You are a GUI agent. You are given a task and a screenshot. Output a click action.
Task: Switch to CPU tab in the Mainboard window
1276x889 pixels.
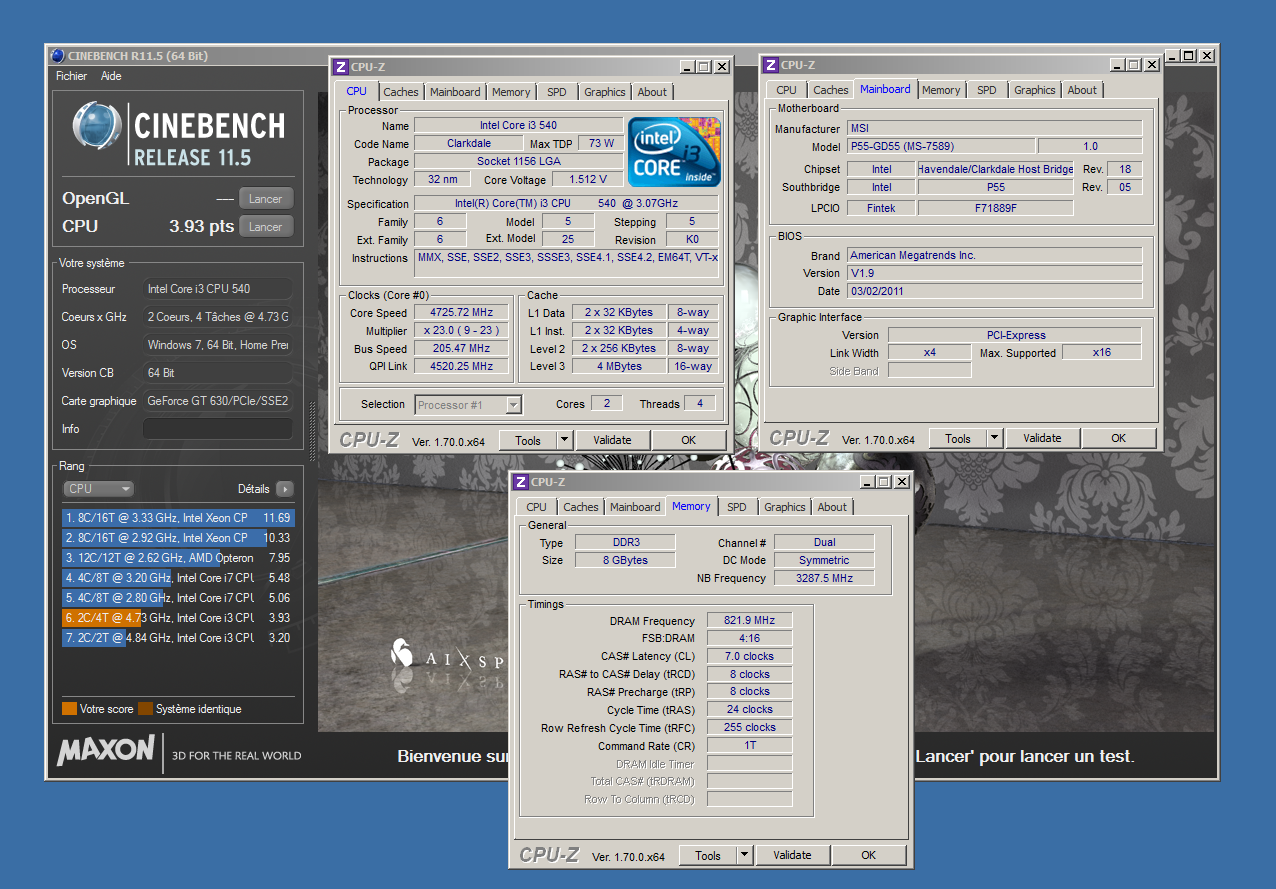pos(787,90)
